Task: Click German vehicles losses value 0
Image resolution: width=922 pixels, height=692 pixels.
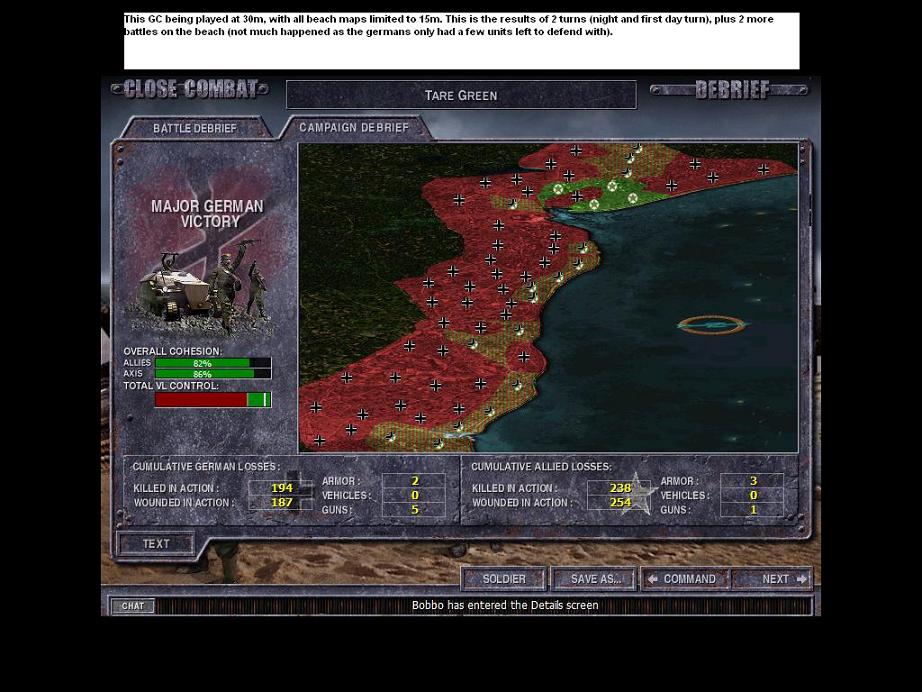Action: coord(415,496)
